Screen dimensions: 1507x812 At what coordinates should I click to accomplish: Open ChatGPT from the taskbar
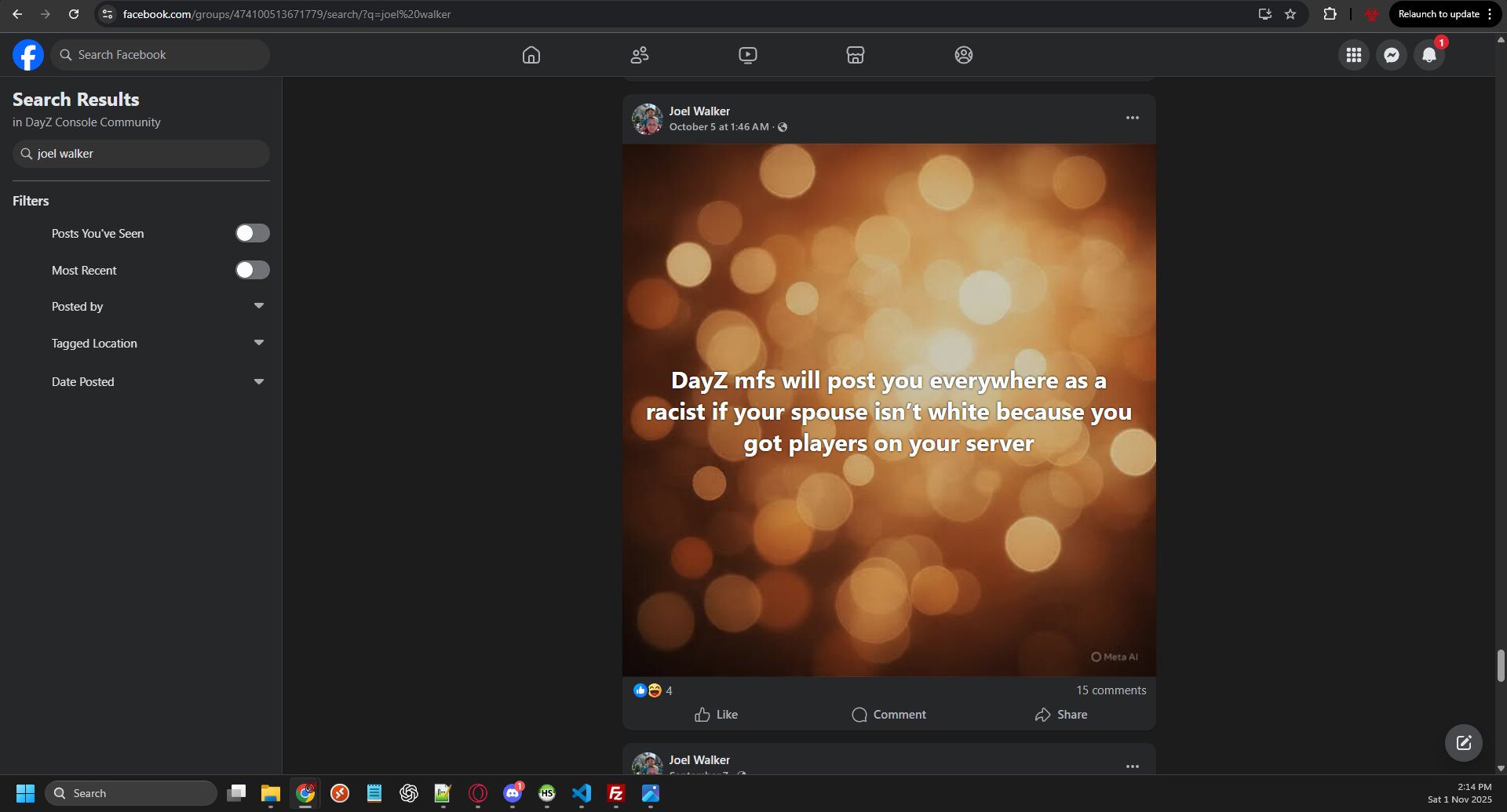point(409,793)
